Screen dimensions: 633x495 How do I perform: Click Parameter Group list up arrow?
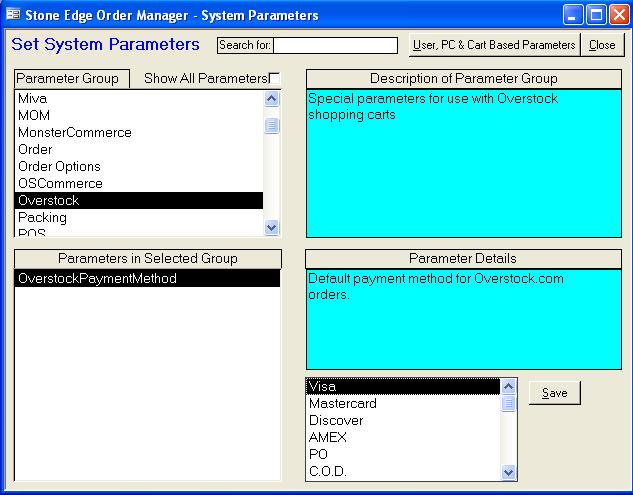(272, 99)
